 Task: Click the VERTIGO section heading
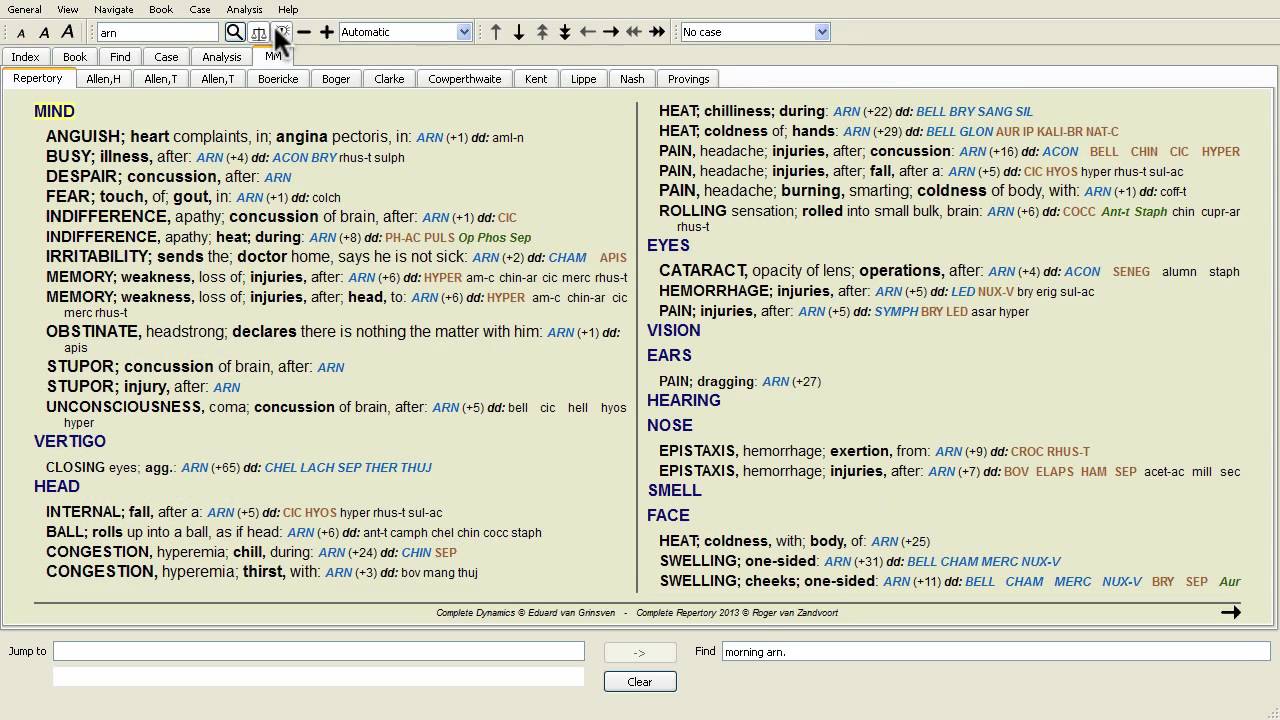70,441
